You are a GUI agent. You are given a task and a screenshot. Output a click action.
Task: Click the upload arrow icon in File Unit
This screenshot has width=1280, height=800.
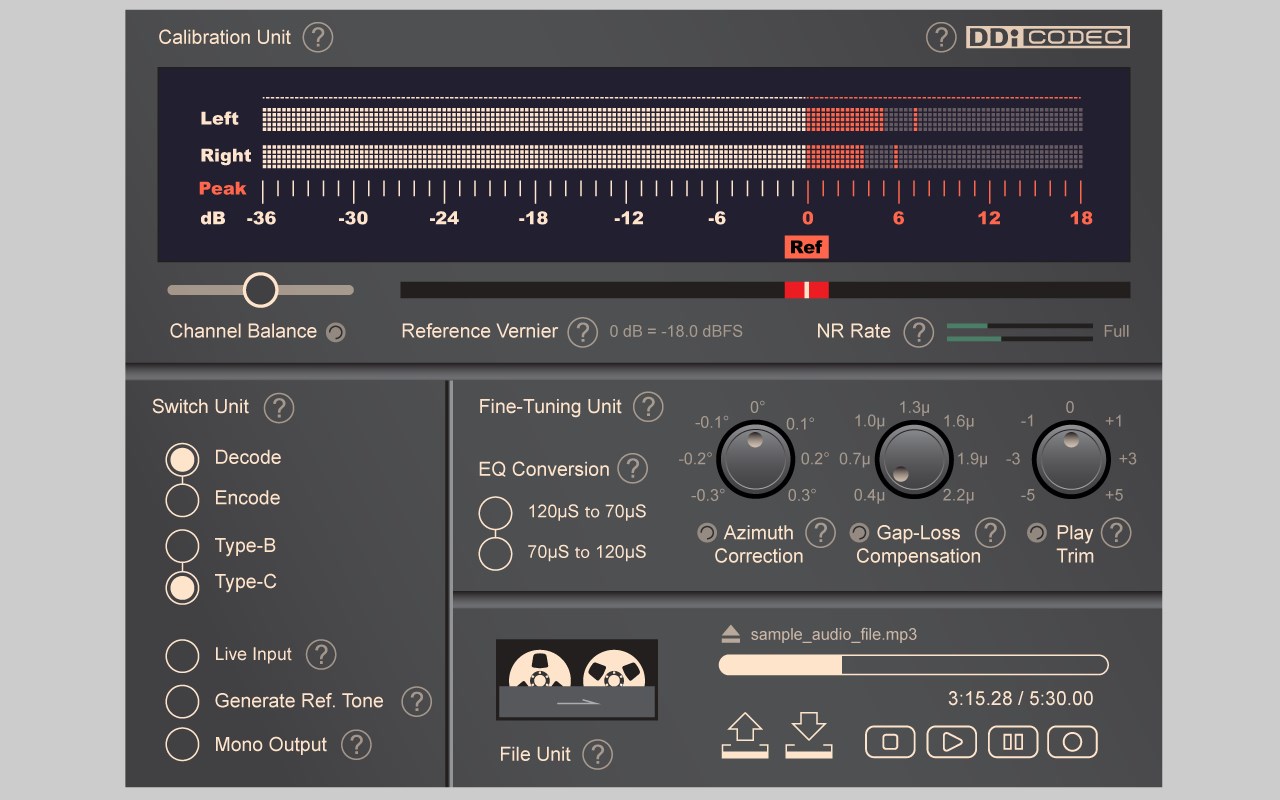point(745,735)
